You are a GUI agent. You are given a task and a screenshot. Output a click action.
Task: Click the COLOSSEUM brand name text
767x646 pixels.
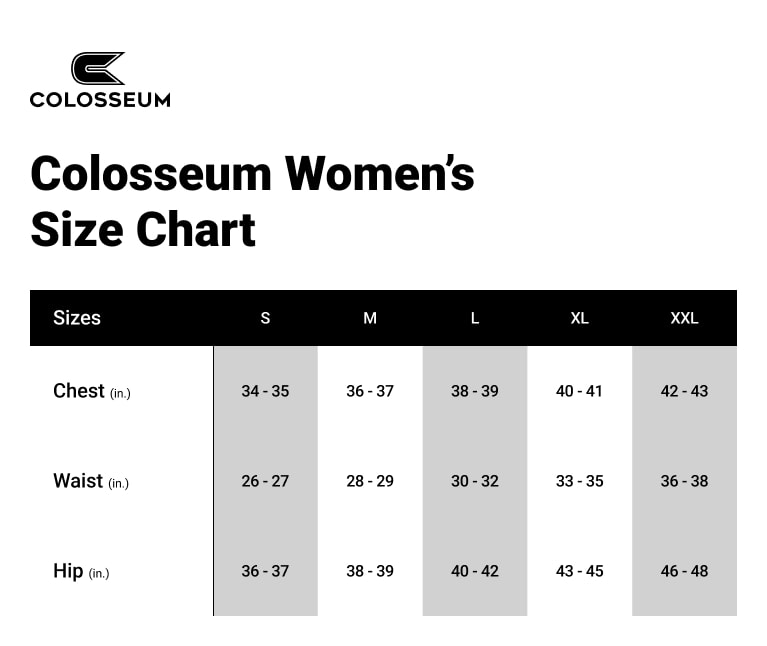100,100
